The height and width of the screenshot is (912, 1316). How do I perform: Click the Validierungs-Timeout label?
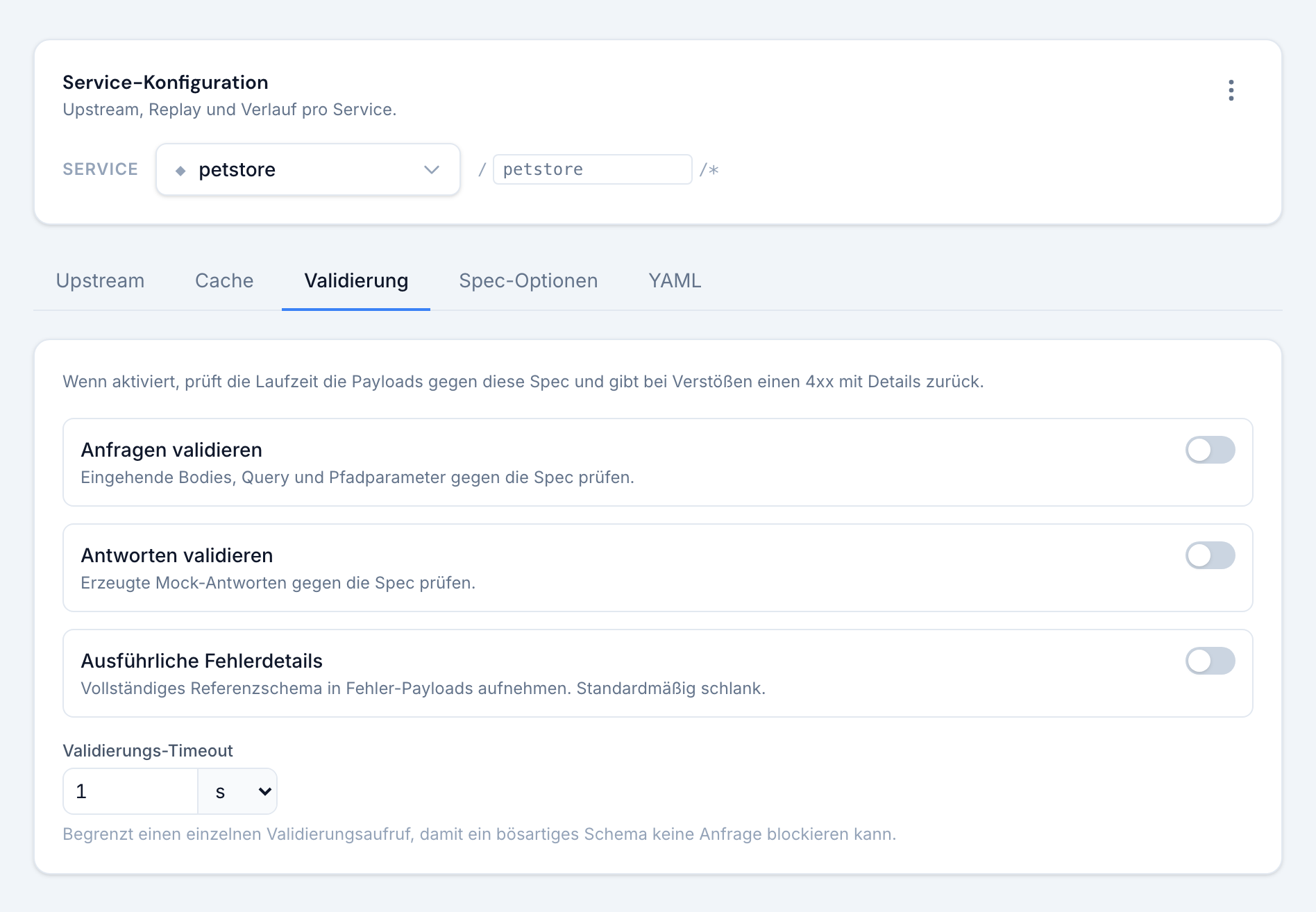(x=148, y=751)
